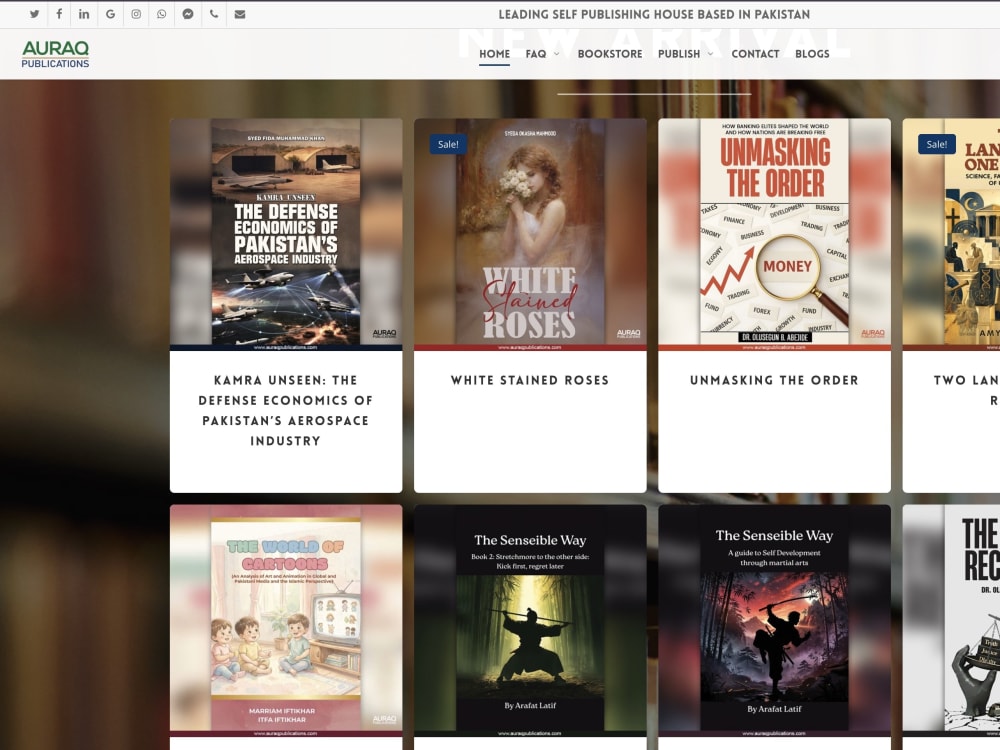Open White Stained Roses book cover
1000x750 pixels.
530,234
